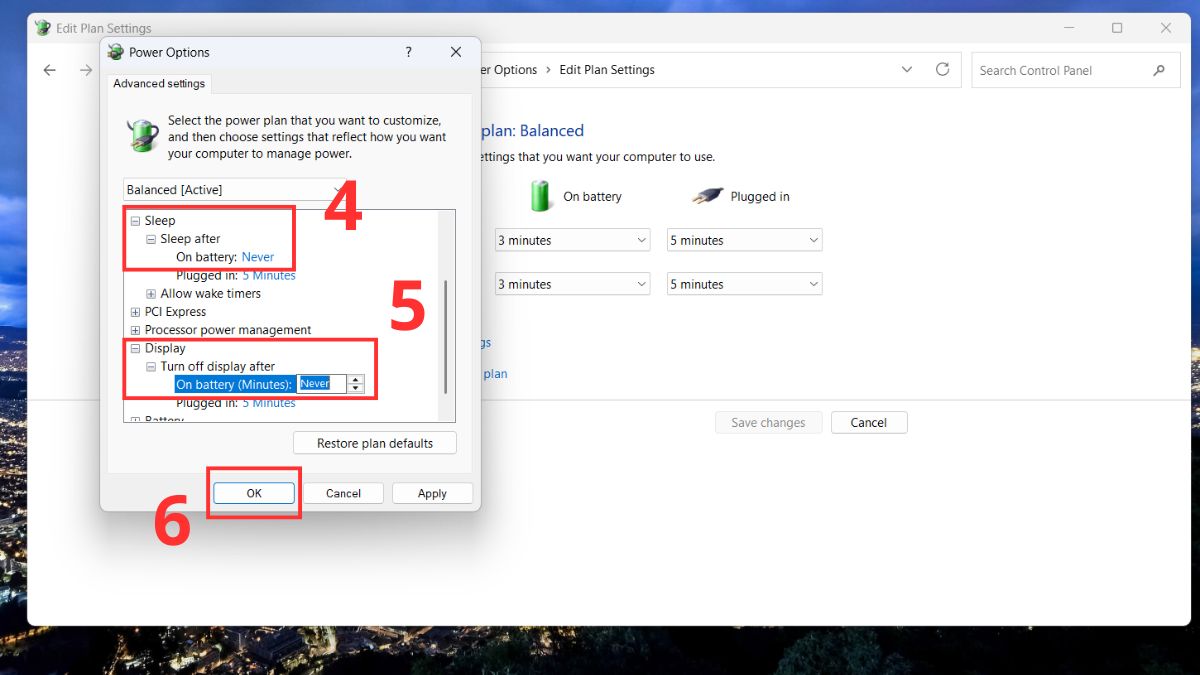Screen dimensions: 1200x675
Task: Click Apply in Power Options
Action: point(432,493)
